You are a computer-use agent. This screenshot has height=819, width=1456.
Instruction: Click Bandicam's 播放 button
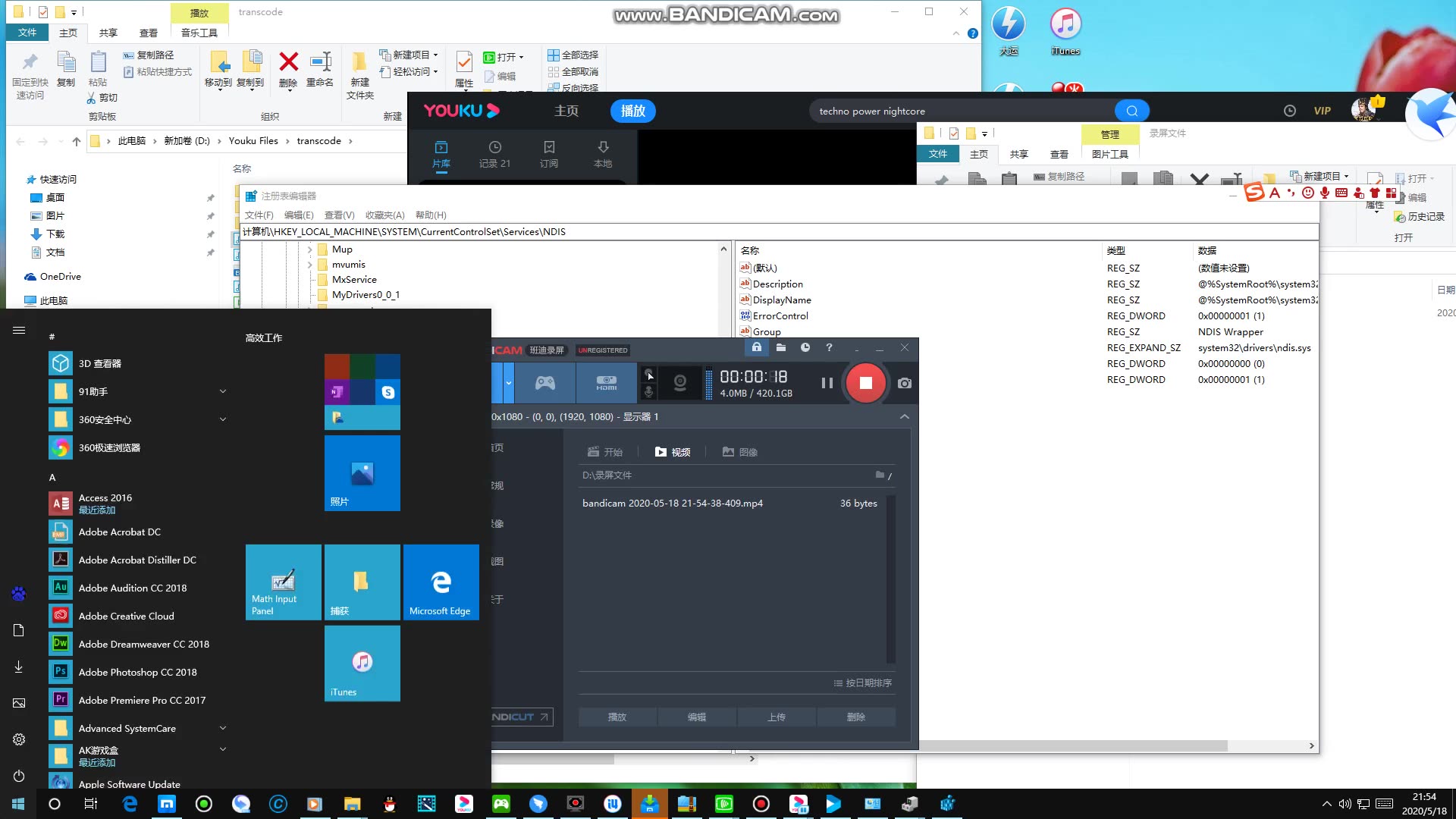point(617,717)
